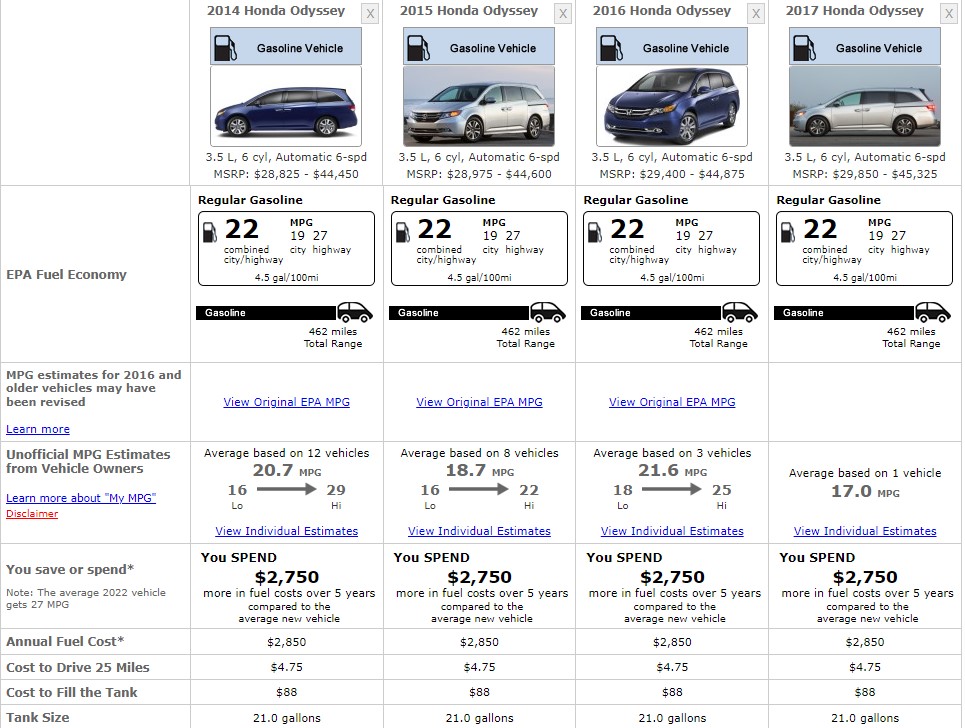
Task: Click Average based on 12 vehicles text
Action: pyautogui.click(x=286, y=453)
